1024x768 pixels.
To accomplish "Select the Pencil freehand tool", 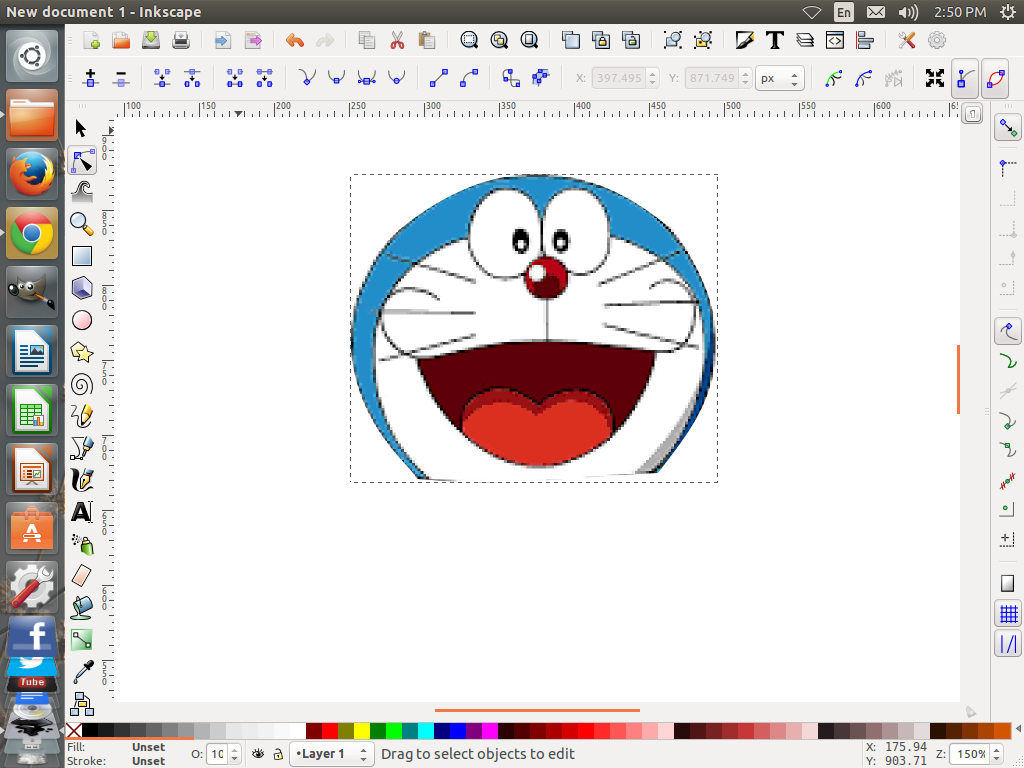I will pyautogui.click(x=82, y=416).
